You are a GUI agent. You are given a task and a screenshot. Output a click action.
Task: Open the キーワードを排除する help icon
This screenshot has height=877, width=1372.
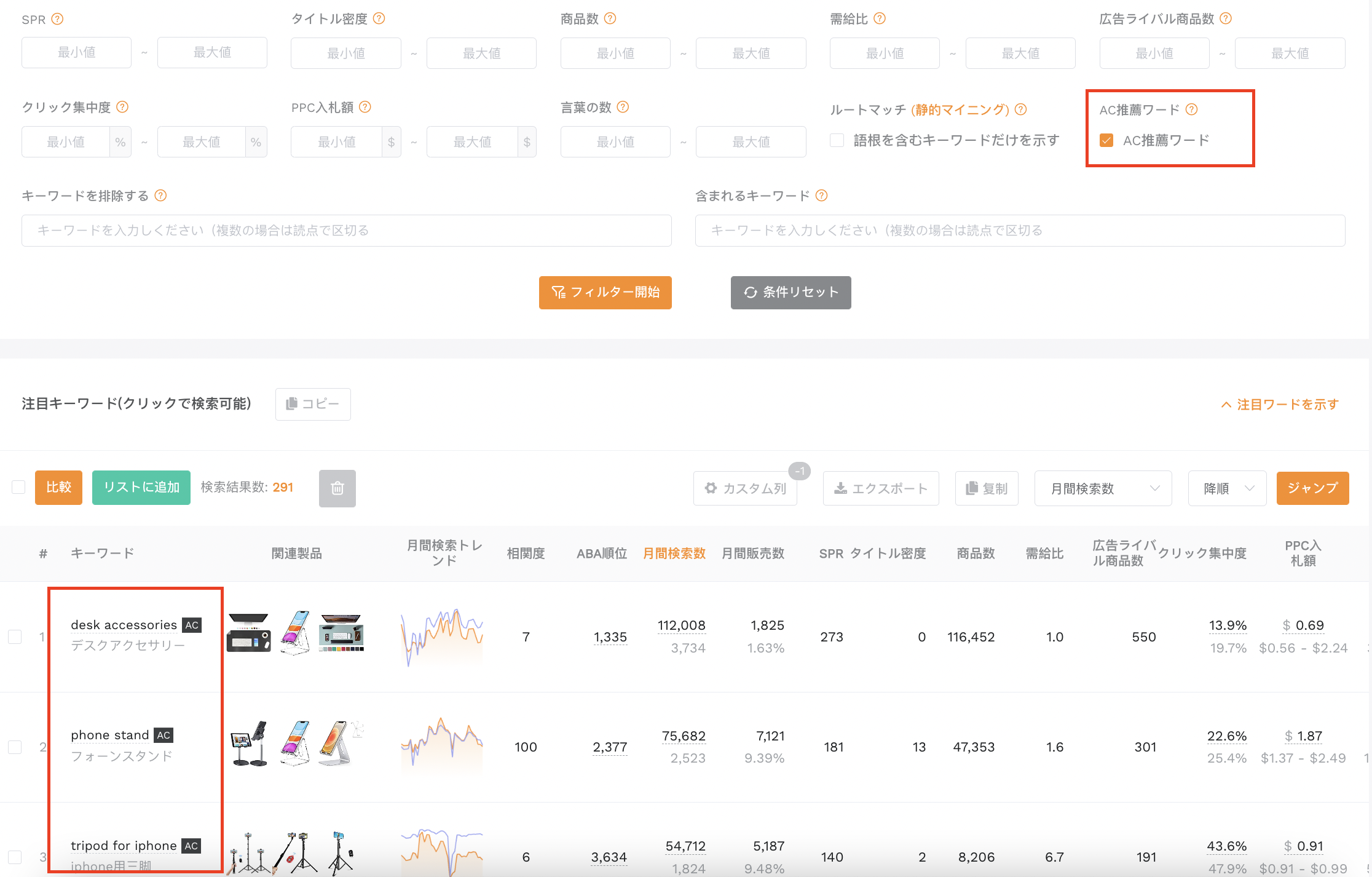tap(160, 196)
